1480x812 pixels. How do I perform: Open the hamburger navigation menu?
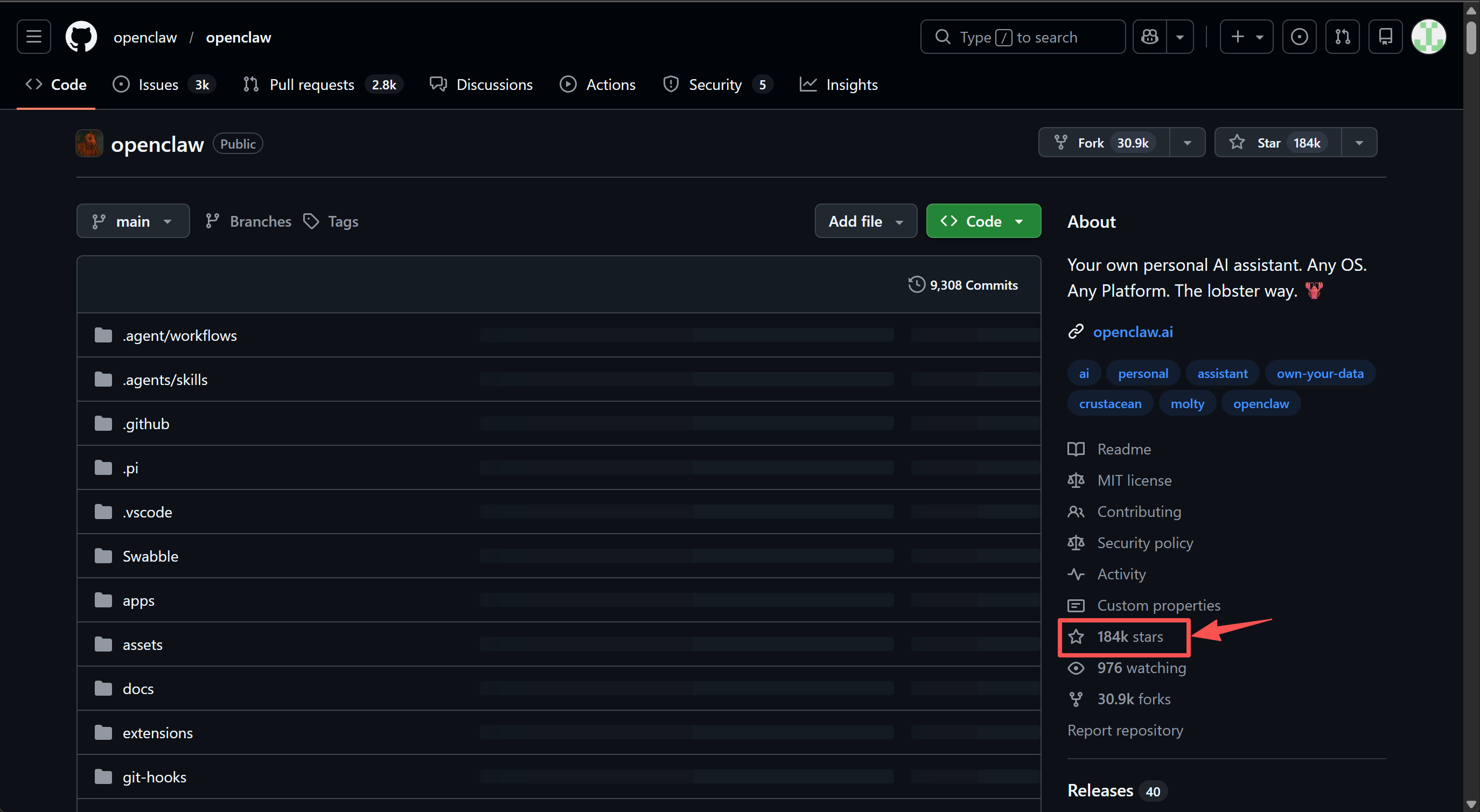point(34,37)
